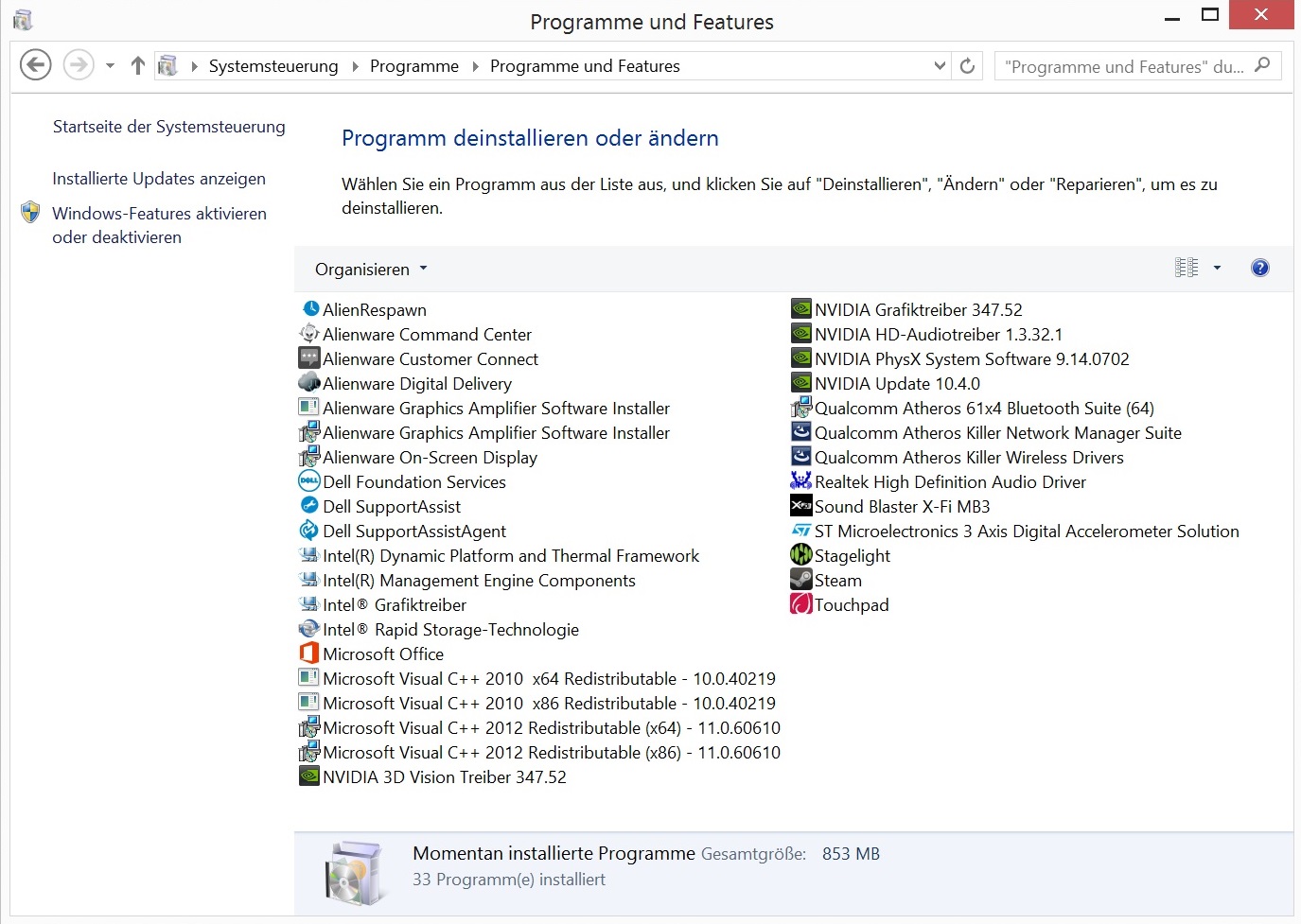The image size is (1301, 924).
Task: Select the Qualcomm Atheros Bluetooth Suite icon
Action: (801, 408)
